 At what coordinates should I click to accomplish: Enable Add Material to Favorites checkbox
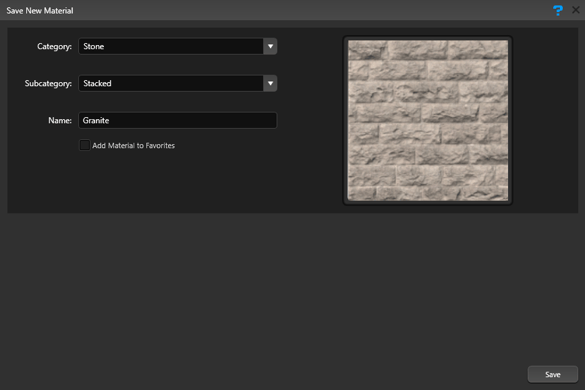point(85,145)
